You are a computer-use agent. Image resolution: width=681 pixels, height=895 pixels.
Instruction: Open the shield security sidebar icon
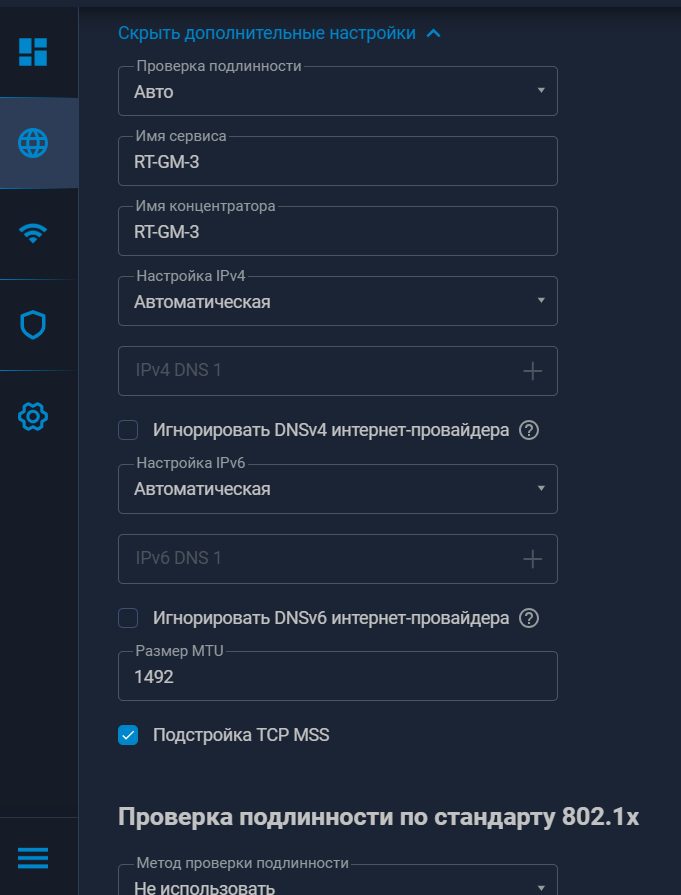tap(33, 325)
